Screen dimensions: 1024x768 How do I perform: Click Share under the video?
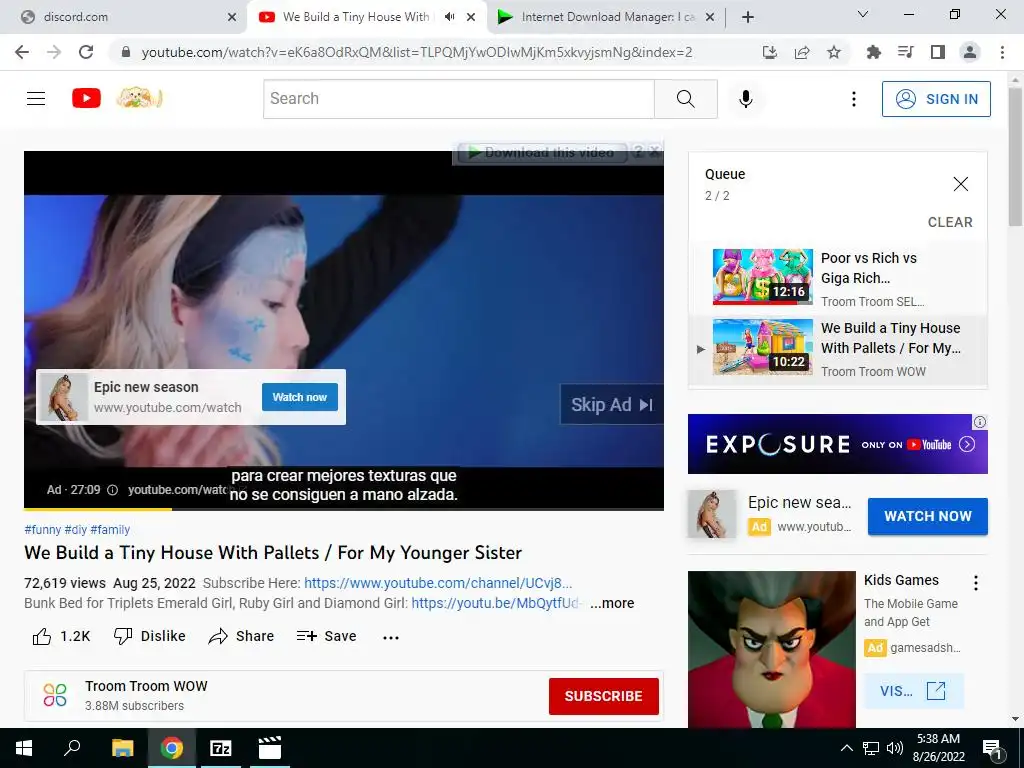[x=241, y=636]
